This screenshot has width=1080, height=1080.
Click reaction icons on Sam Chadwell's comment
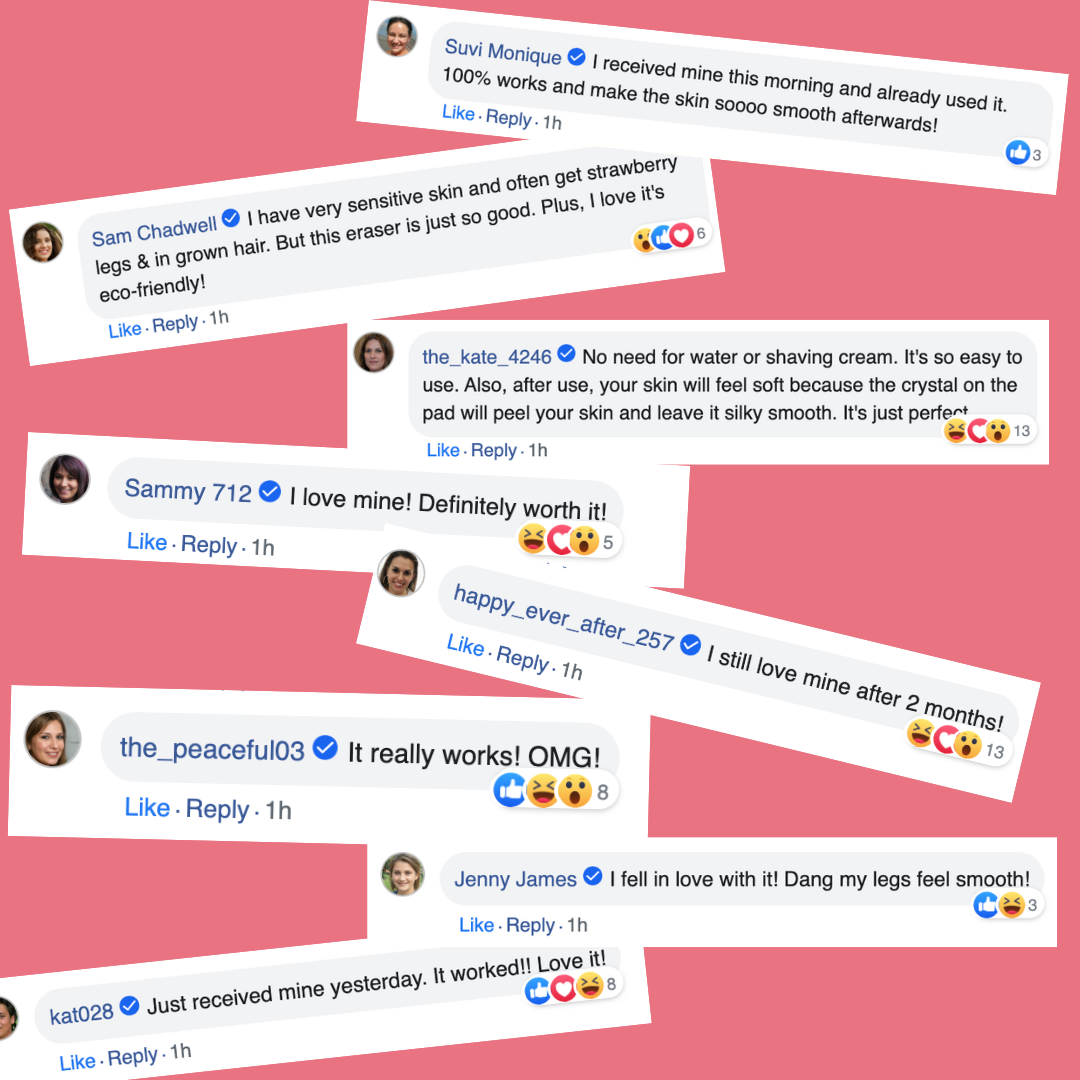click(663, 237)
